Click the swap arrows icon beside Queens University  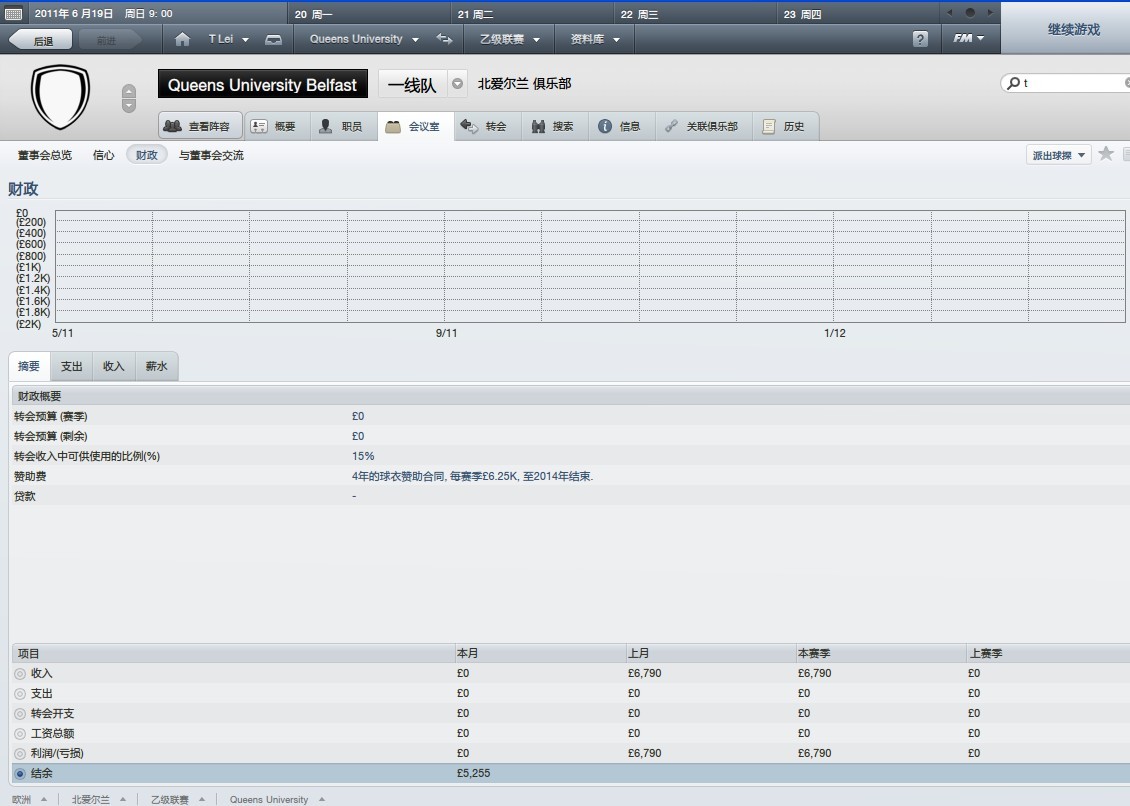(x=444, y=39)
